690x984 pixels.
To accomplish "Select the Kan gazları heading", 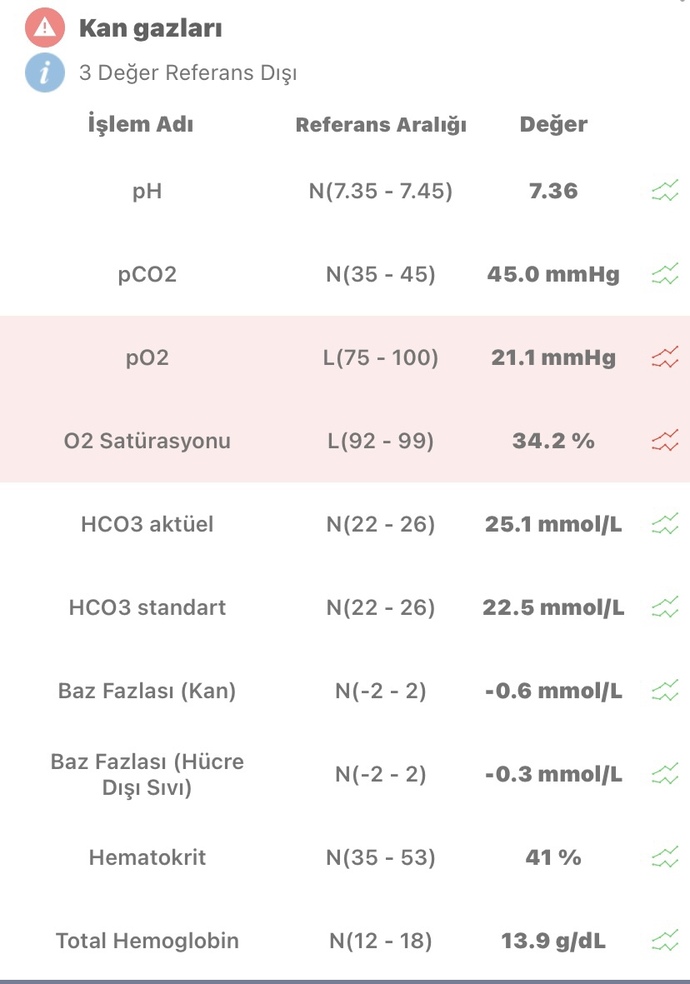I will pyautogui.click(x=151, y=29).
